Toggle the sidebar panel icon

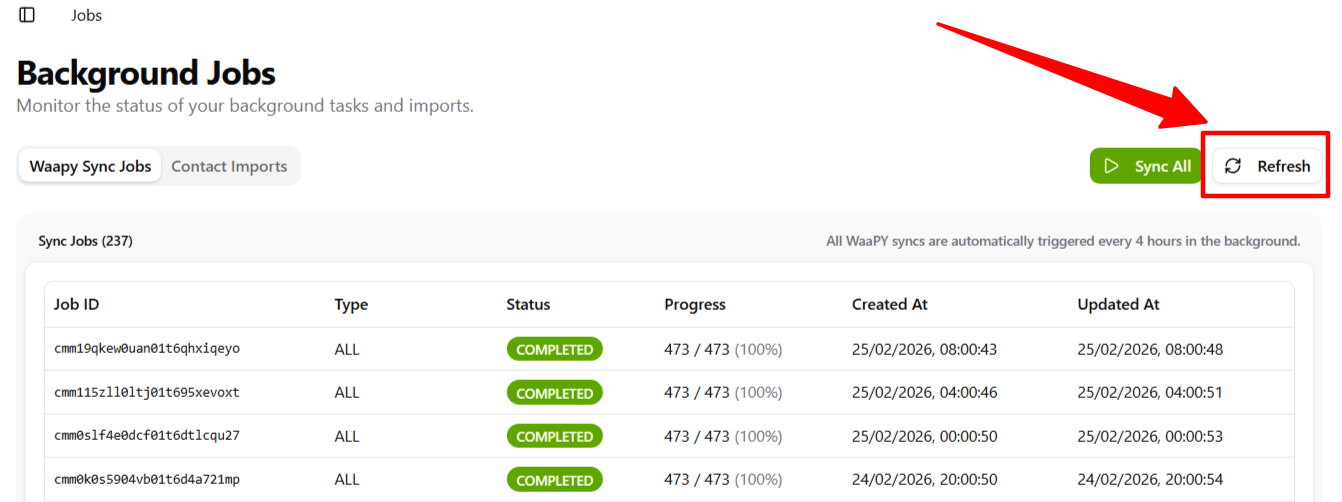click(x=27, y=15)
